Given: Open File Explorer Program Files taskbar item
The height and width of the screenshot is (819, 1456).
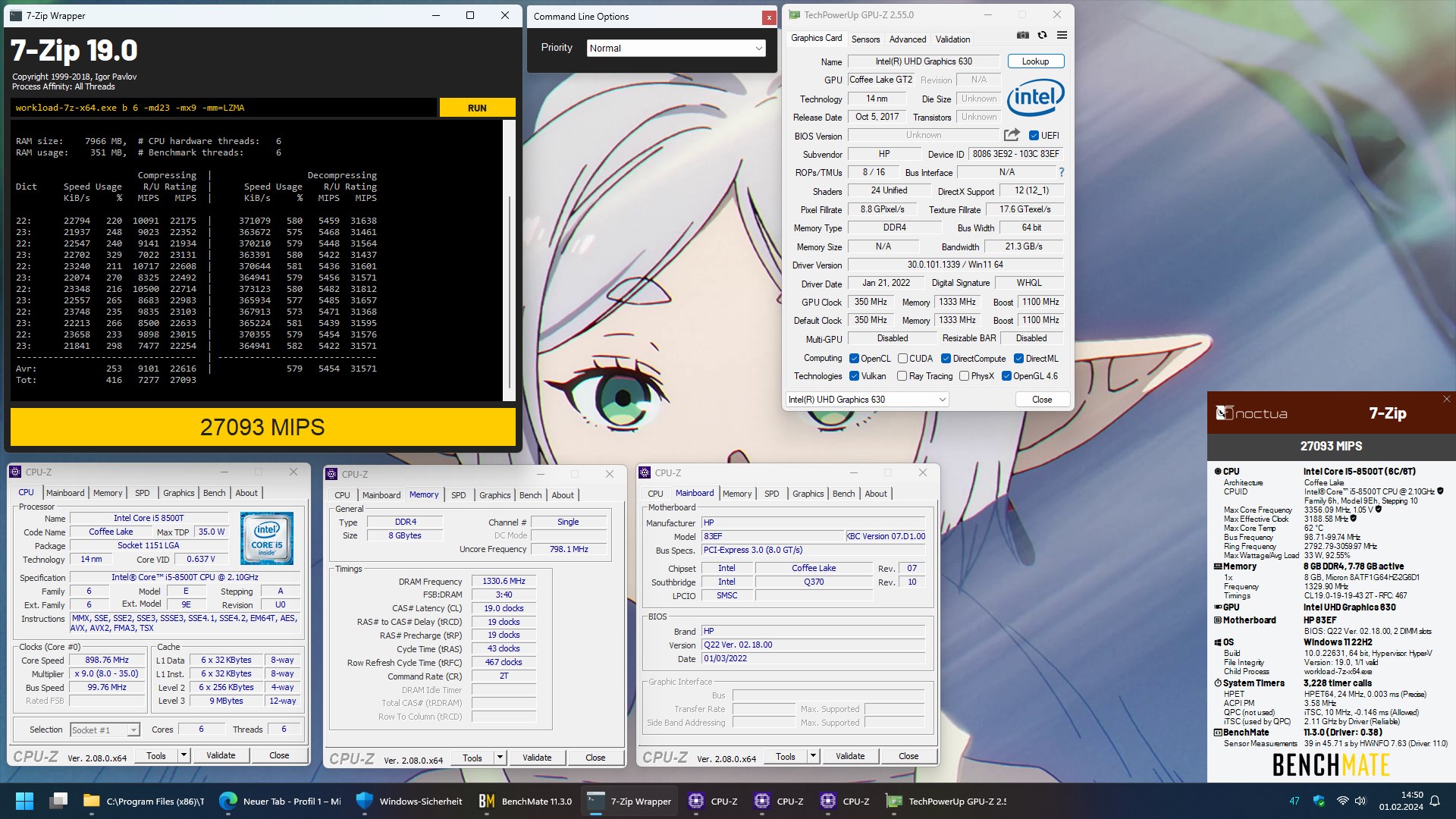Looking at the screenshot, I should point(143,801).
